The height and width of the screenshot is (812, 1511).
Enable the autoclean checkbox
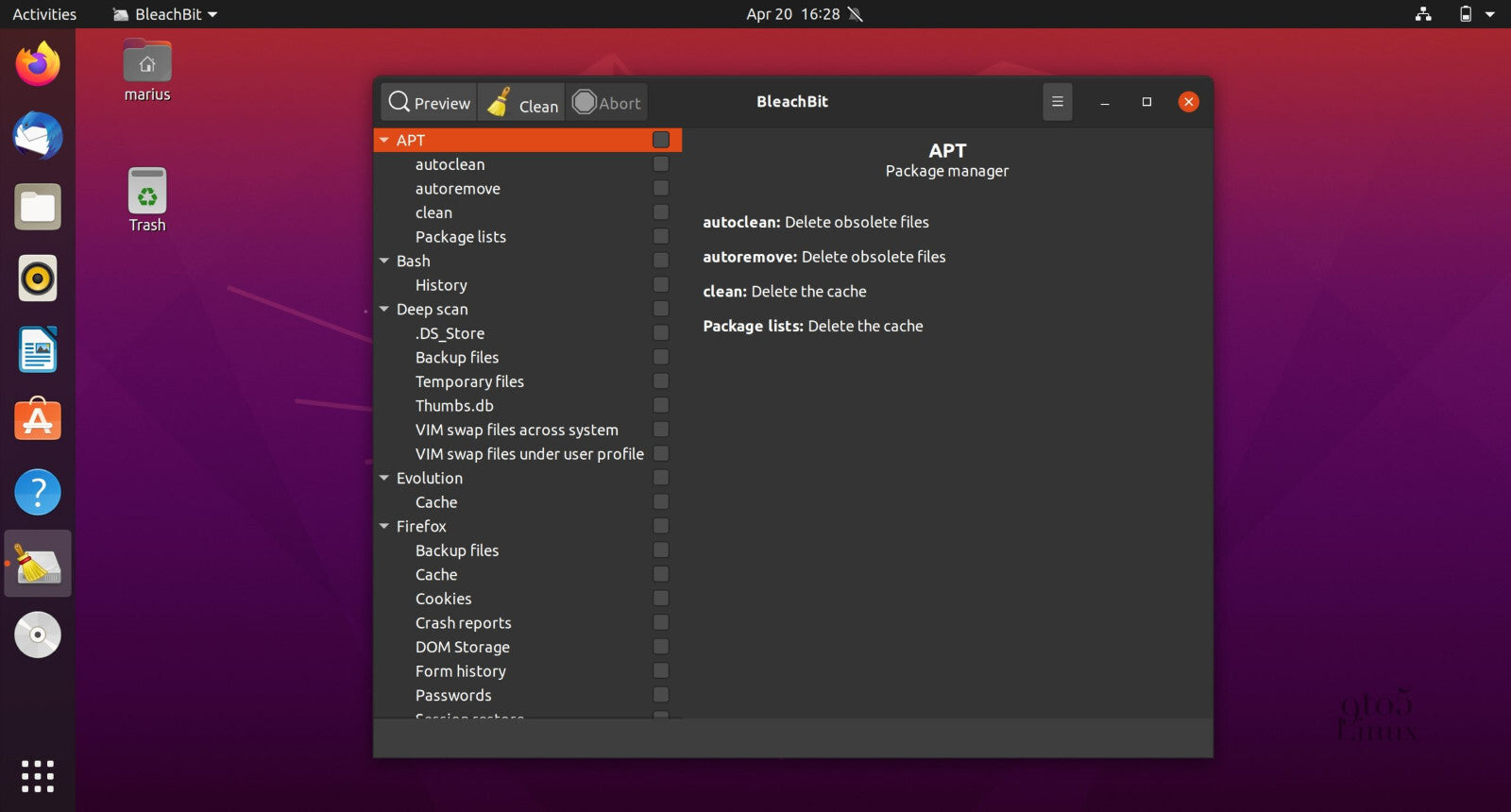coord(661,164)
